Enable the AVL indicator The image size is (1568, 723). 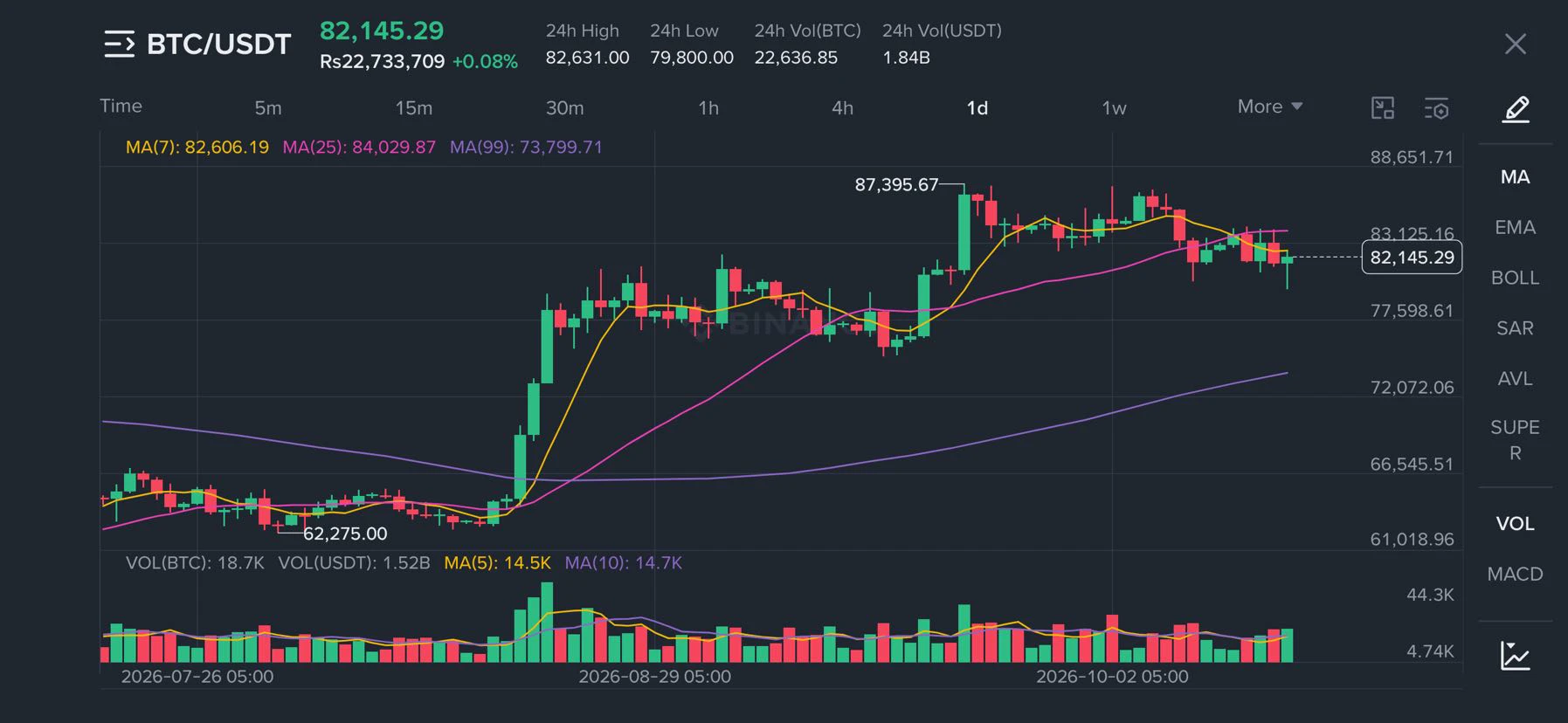pos(1515,379)
